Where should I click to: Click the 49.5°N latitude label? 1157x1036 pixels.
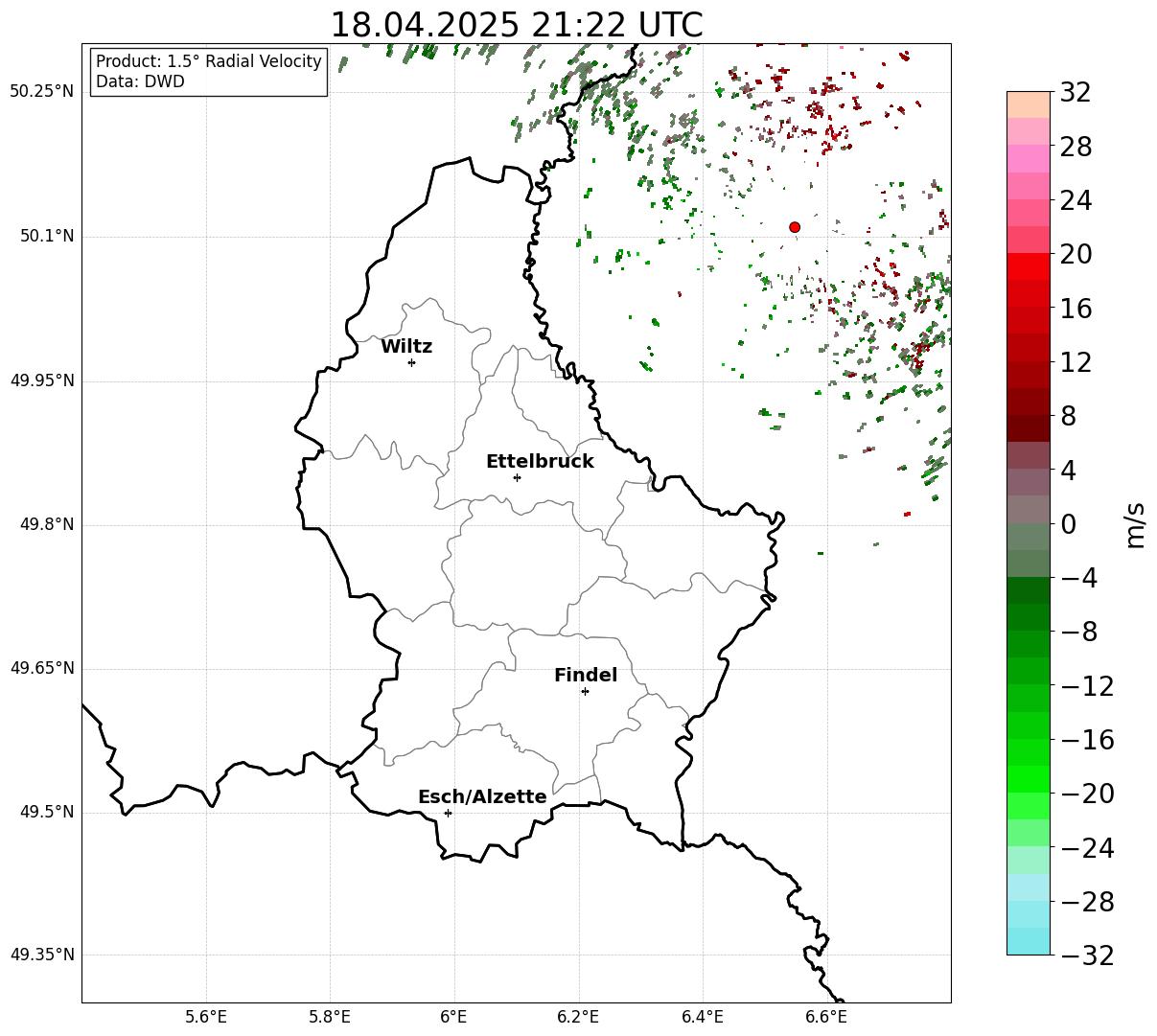pyautogui.click(x=47, y=812)
